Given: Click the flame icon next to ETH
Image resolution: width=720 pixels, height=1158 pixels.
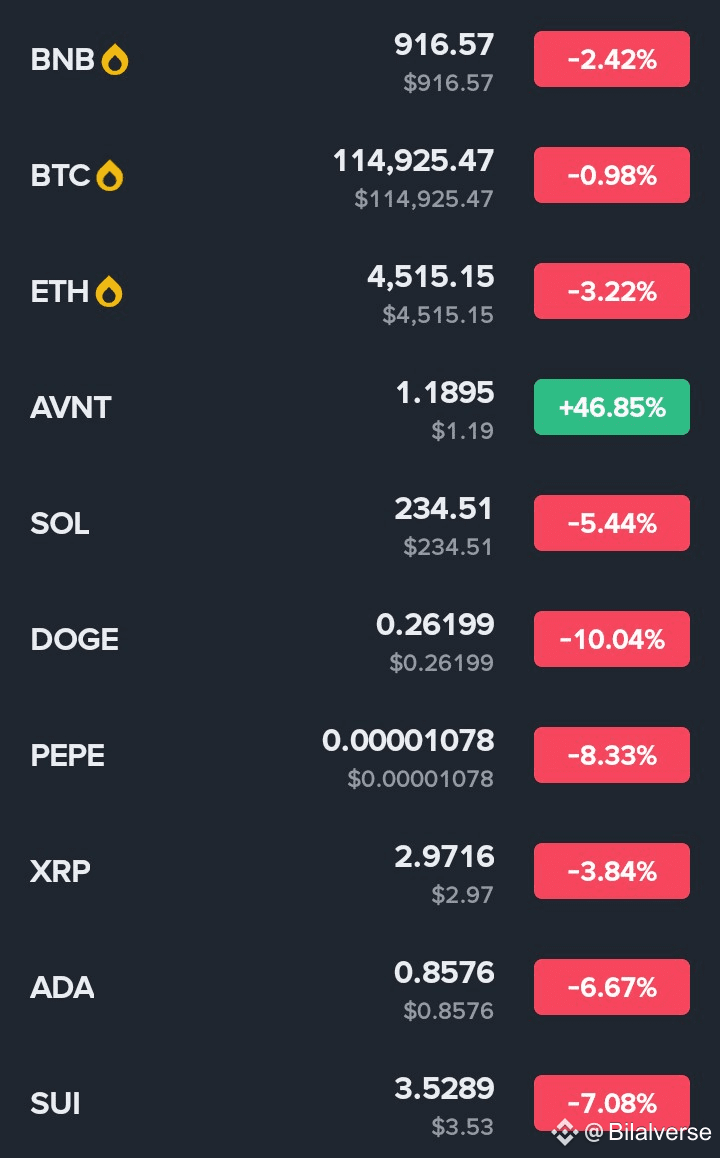Looking at the screenshot, I should tap(109, 292).
